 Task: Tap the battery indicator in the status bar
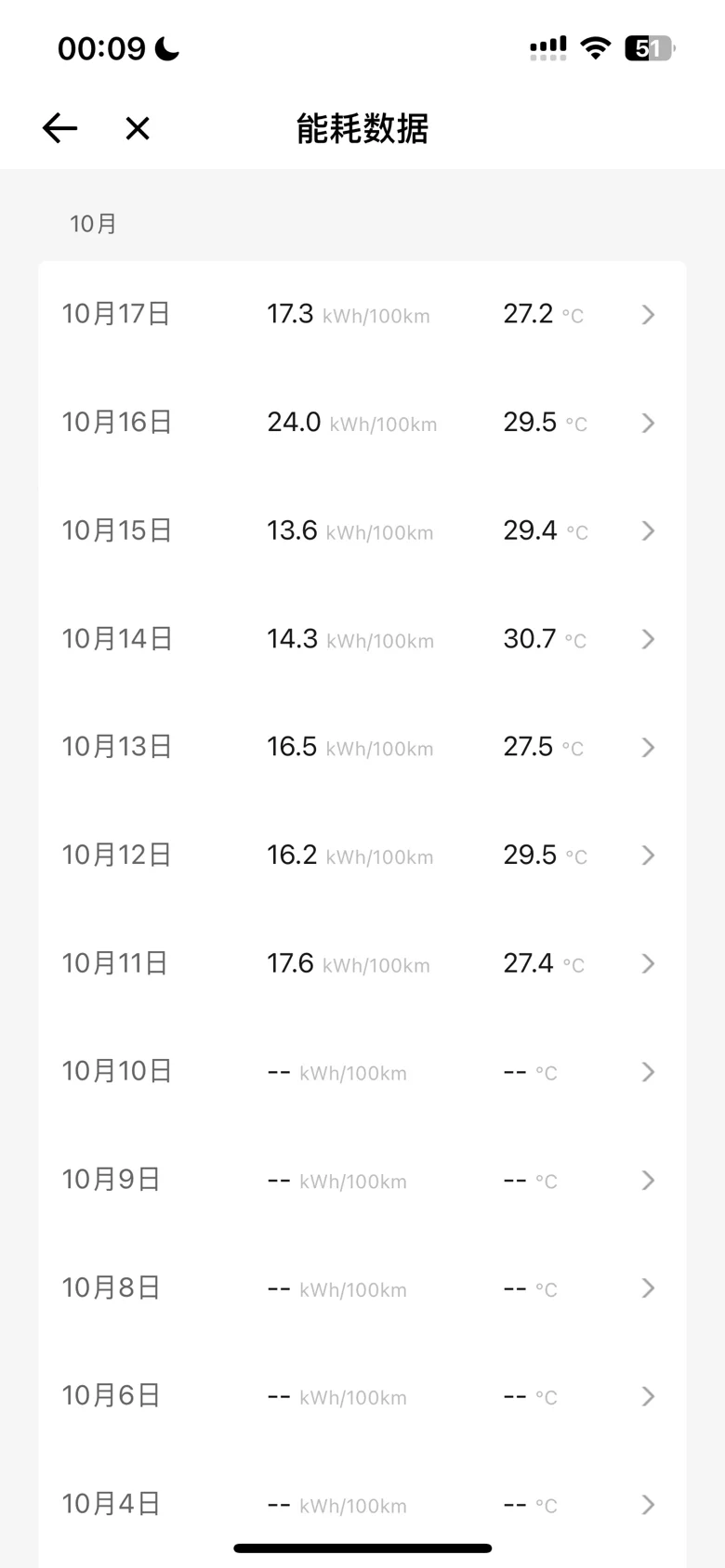pos(650,48)
